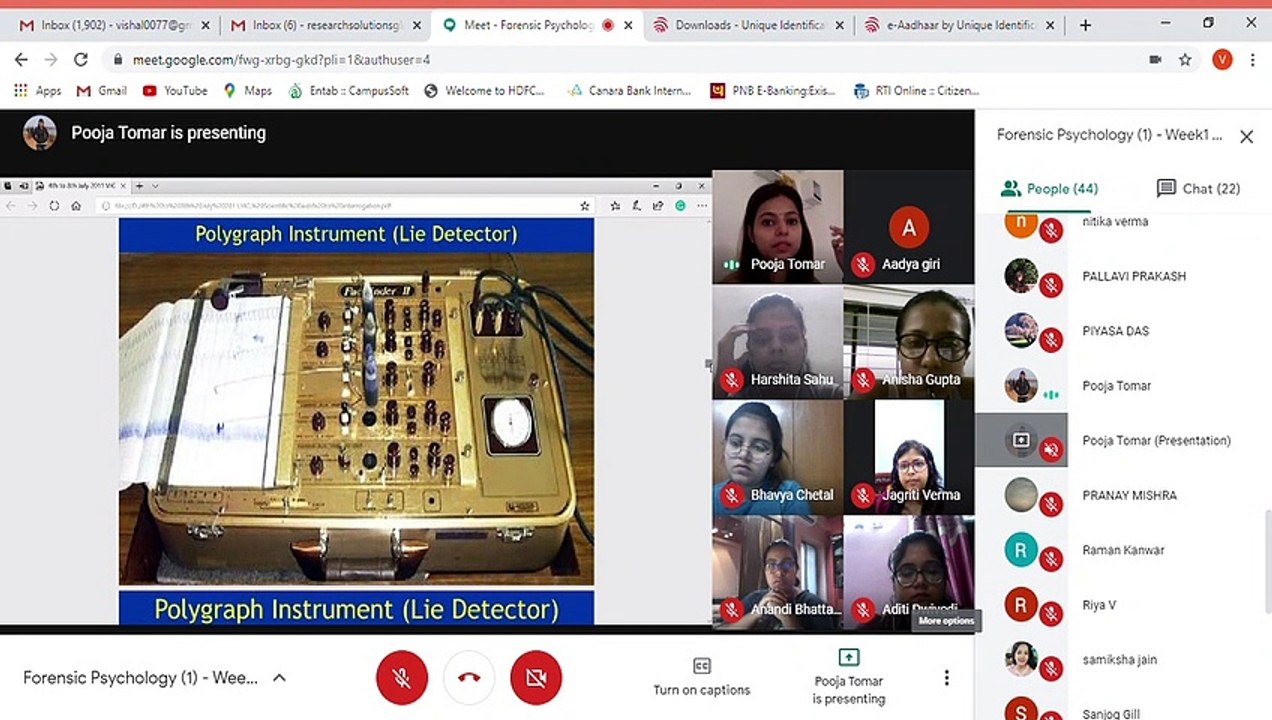Bookmark this page with star icon

tap(1185, 60)
